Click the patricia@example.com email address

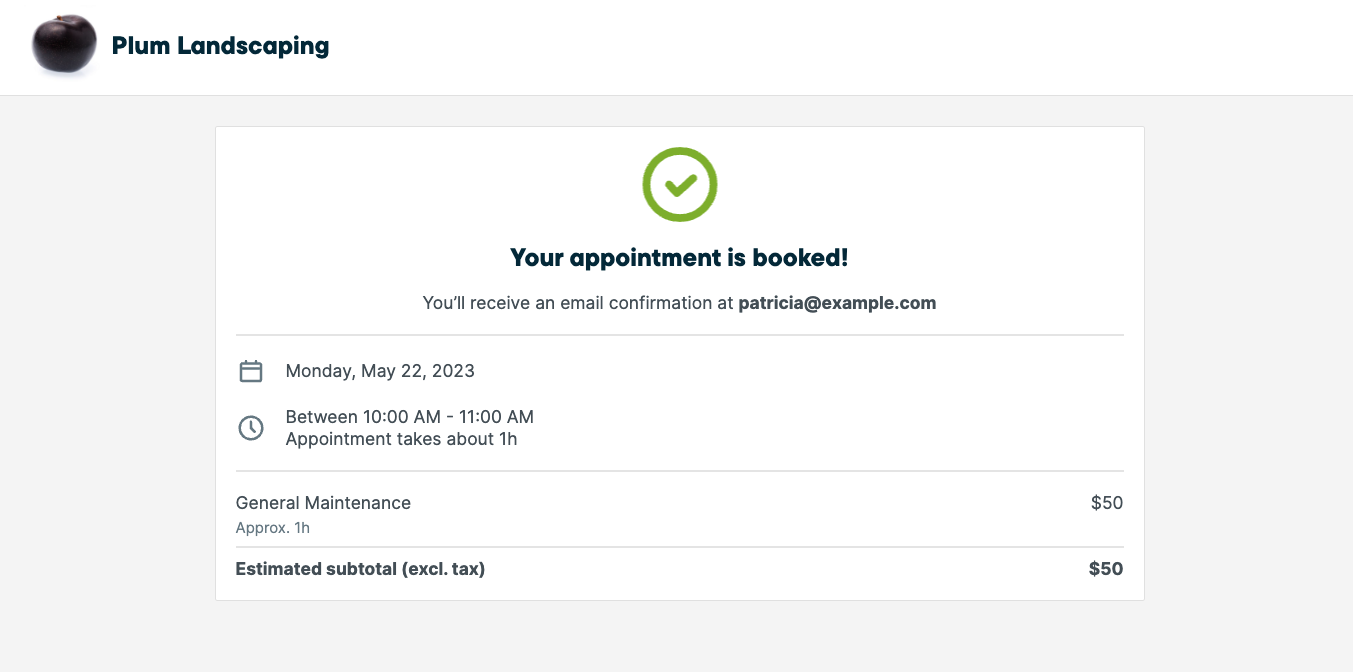[837, 303]
